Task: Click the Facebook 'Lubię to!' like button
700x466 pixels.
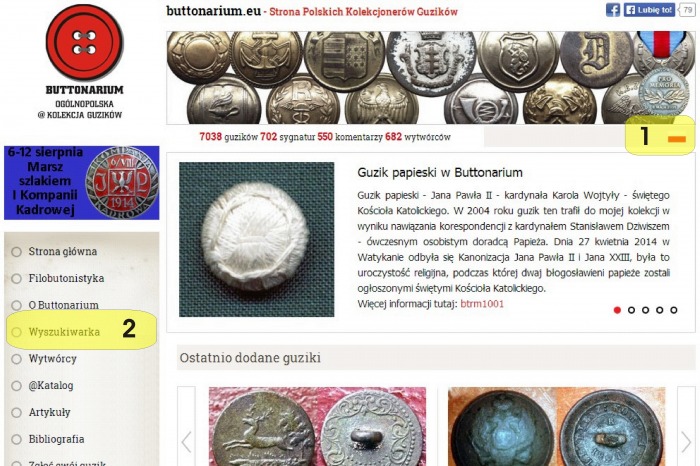Action: click(649, 10)
